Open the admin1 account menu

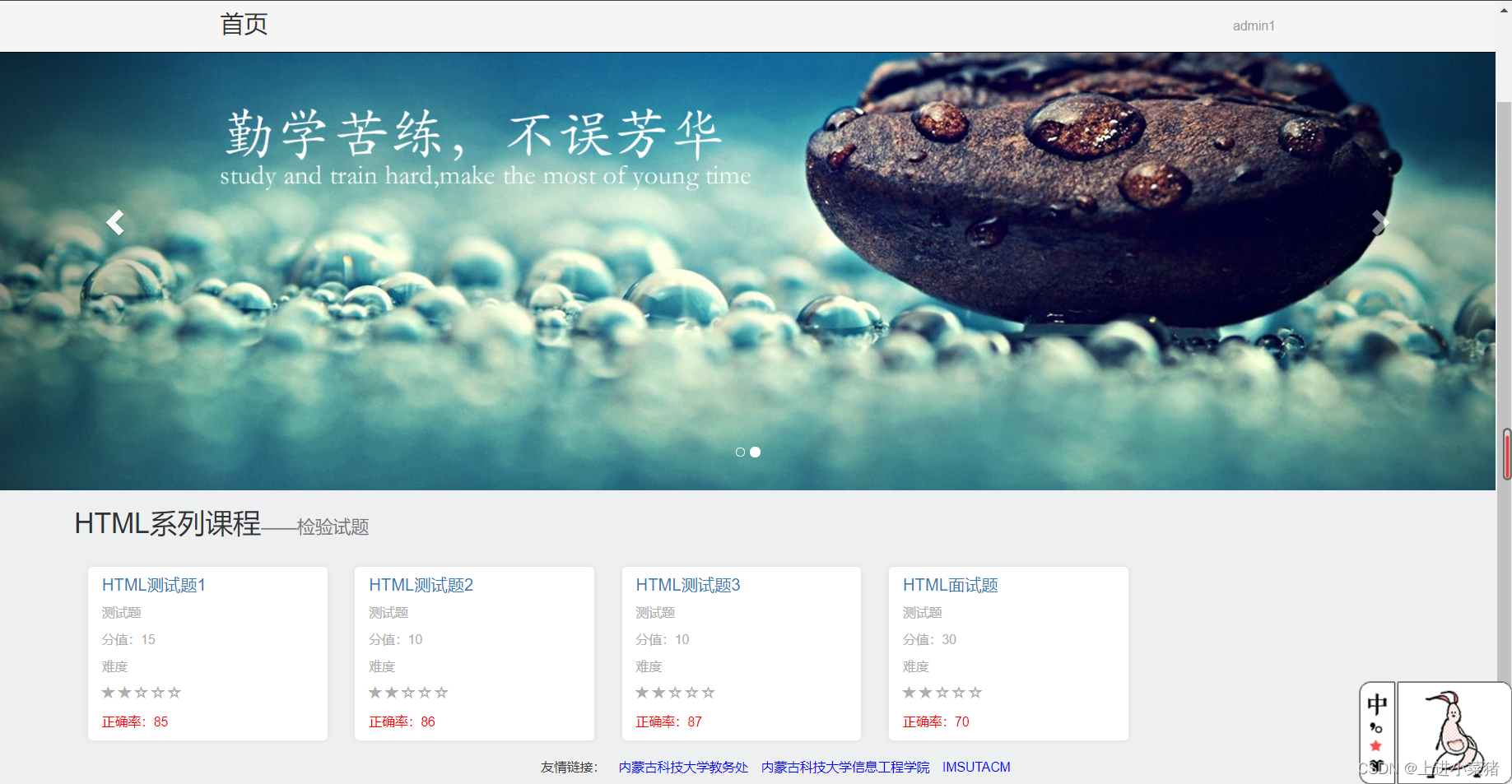coord(1254,26)
